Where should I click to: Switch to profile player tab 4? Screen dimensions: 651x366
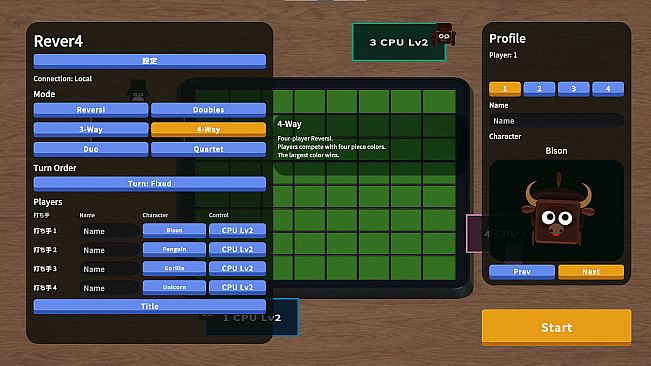click(608, 89)
